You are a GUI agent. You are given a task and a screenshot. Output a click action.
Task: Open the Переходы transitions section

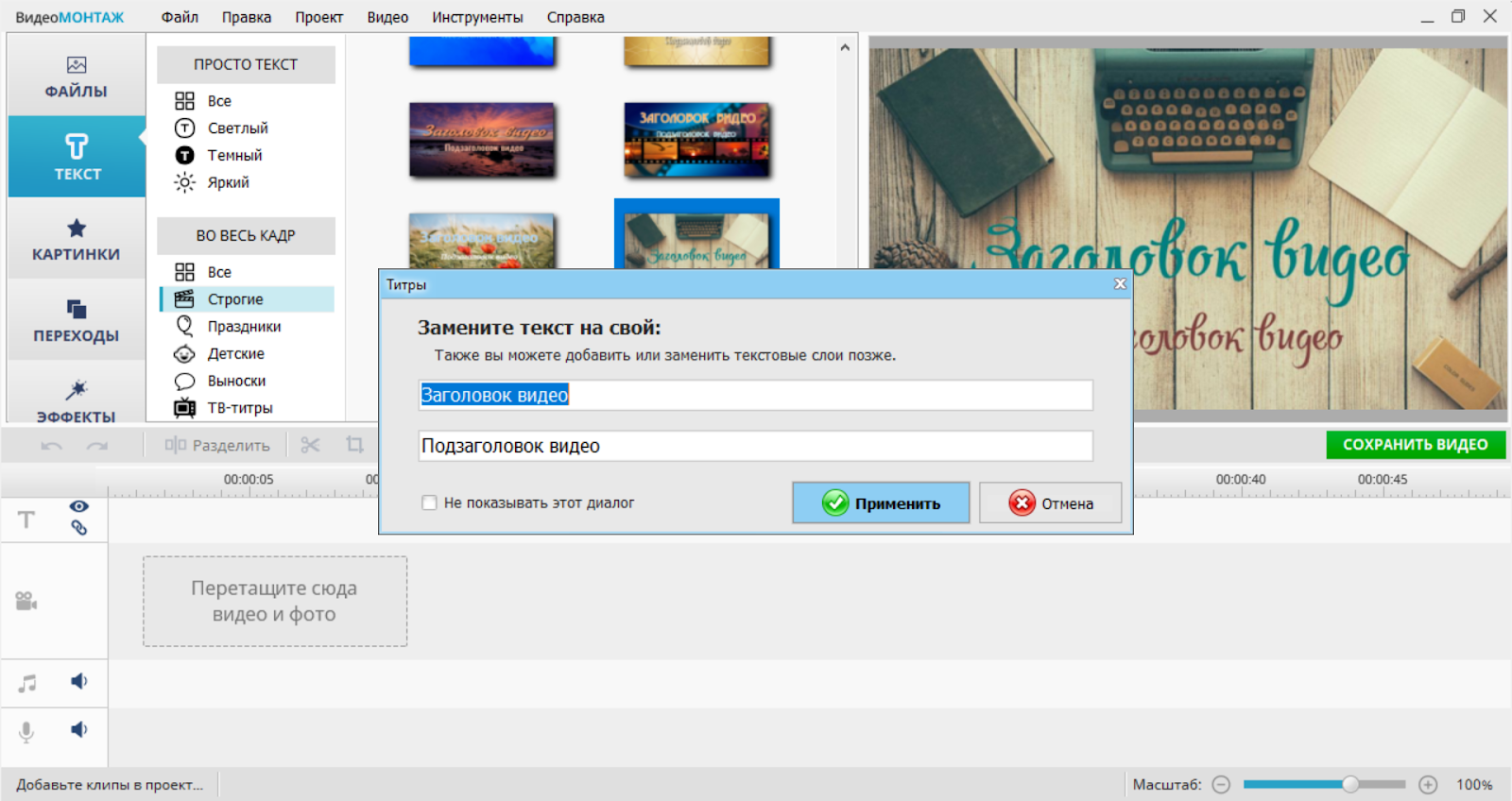click(76, 320)
